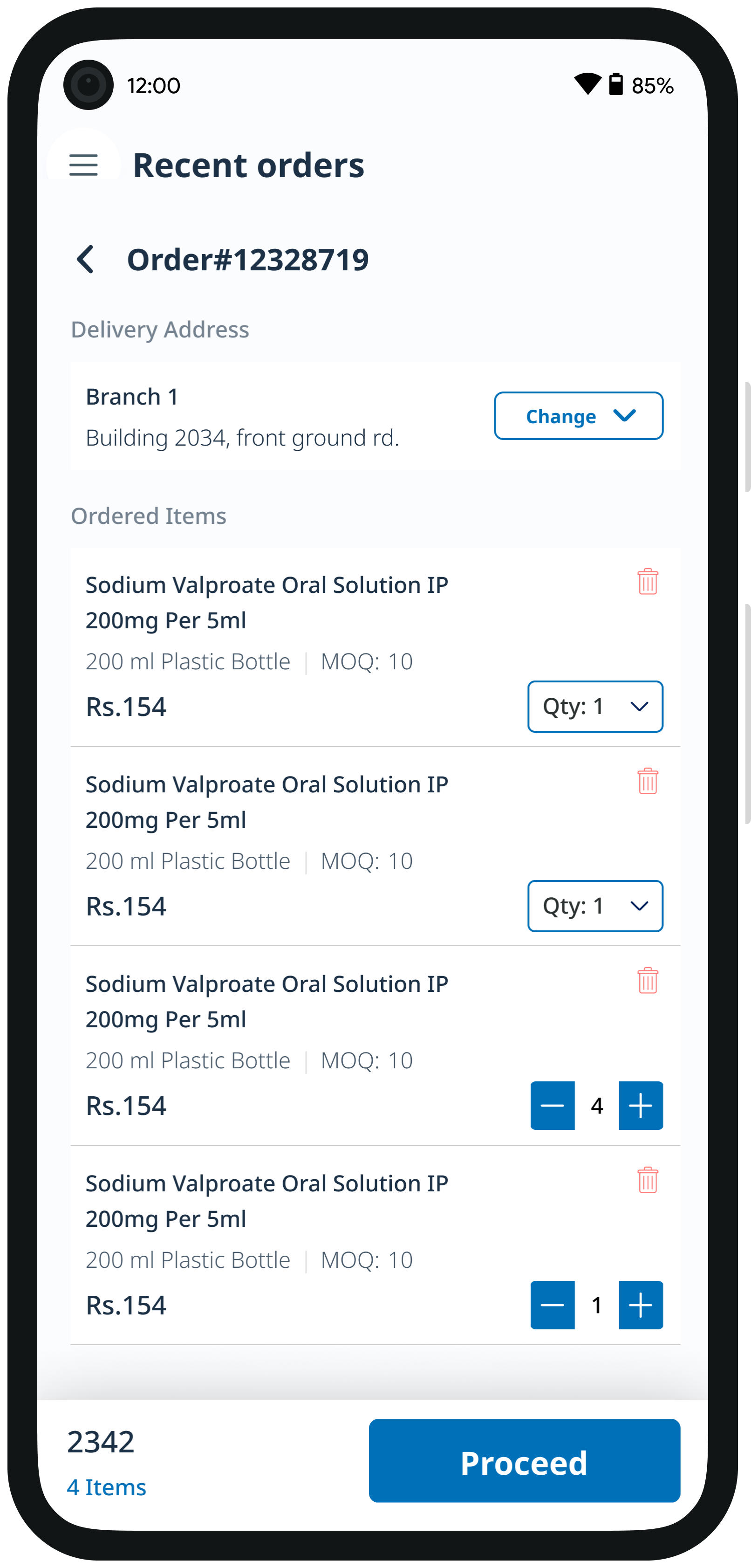751x1568 pixels.
Task: Reduce quantity of the fourth item
Action: [553, 1305]
